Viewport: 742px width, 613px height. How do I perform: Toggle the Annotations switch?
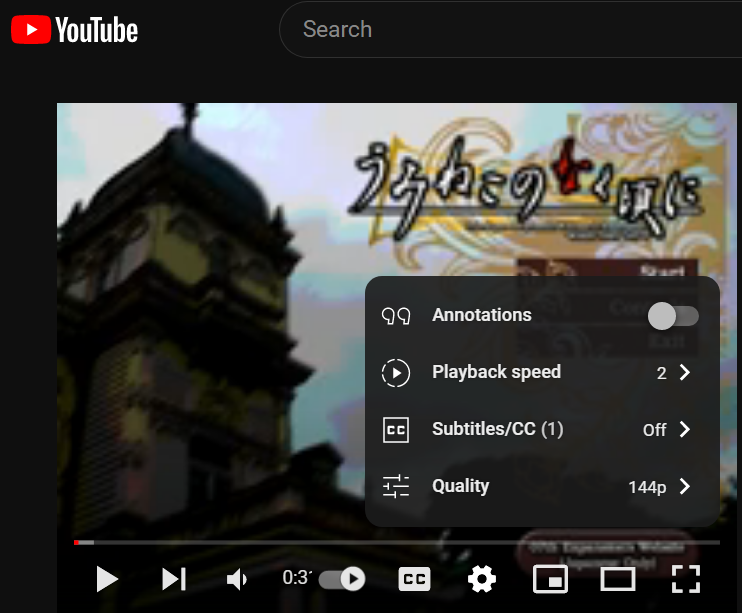click(673, 316)
